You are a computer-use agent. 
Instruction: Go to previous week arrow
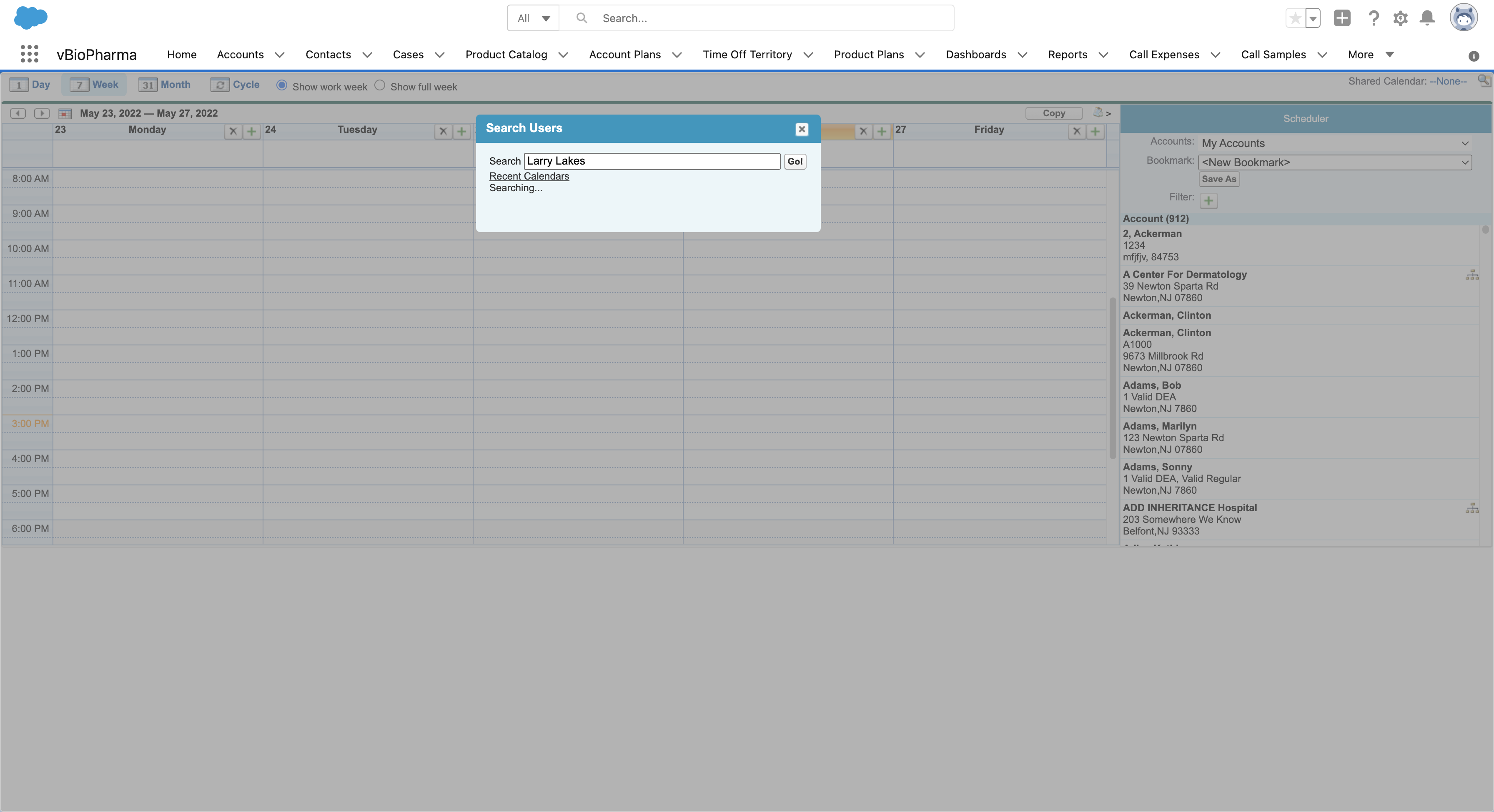[18, 113]
